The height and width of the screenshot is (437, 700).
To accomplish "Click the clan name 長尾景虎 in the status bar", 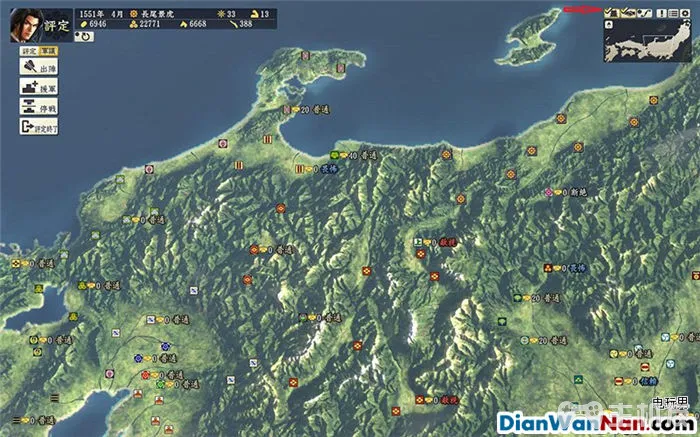I will pyautogui.click(x=157, y=14).
